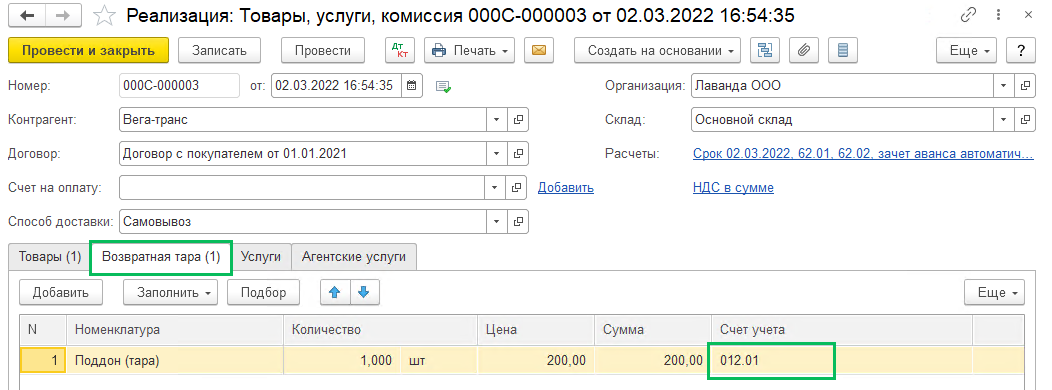Send document by email envelope icon
This screenshot has width=1052, height=390.
tap(539, 50)
